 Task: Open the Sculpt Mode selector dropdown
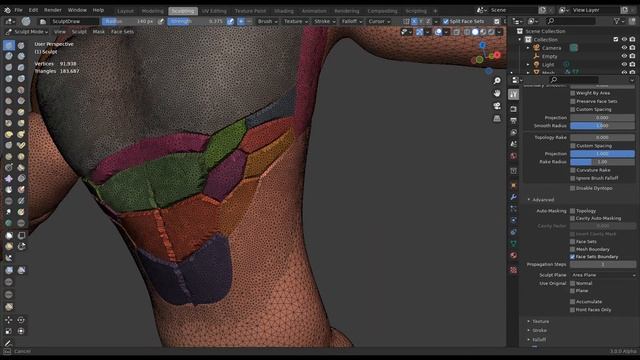pos(27,31)
